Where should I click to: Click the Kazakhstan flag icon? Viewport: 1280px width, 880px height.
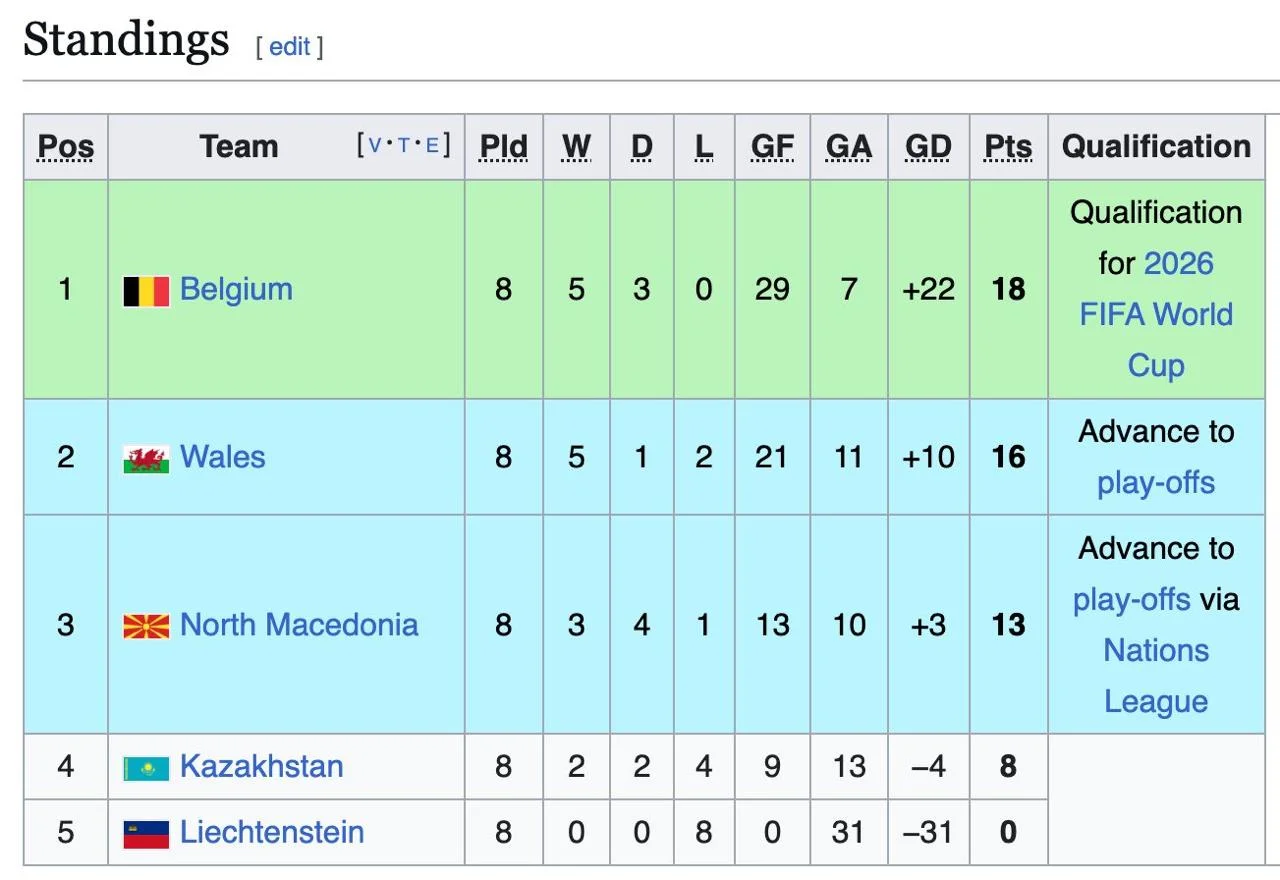tap(146, 768)
